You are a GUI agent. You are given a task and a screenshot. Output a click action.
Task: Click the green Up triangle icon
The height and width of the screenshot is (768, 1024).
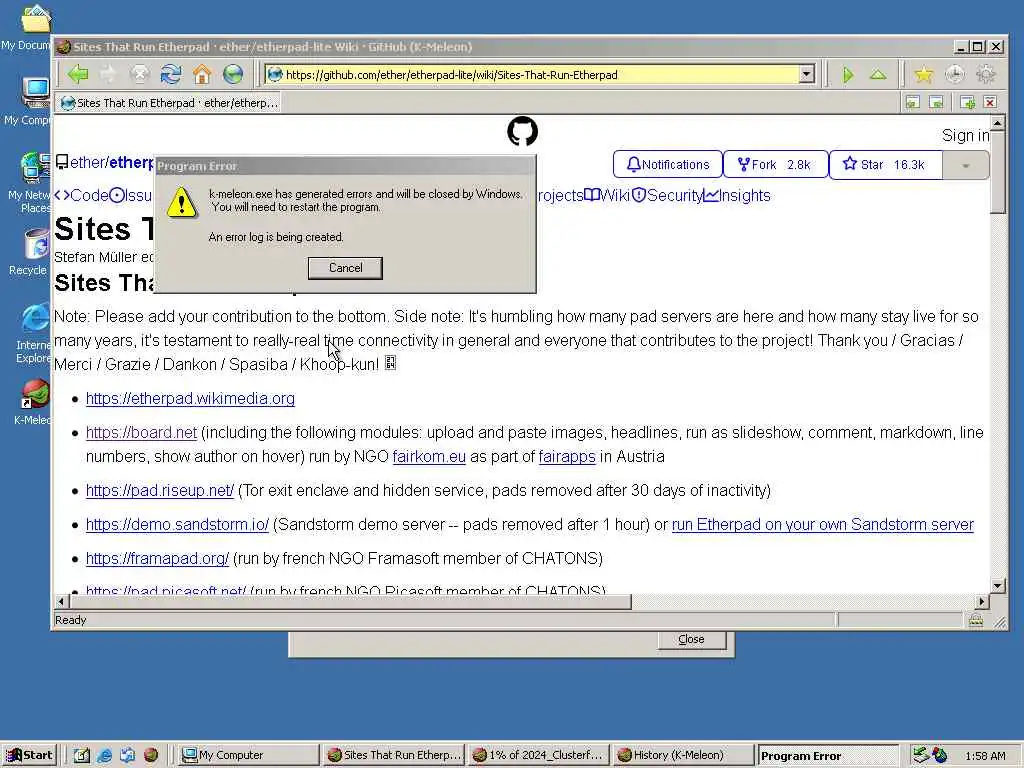(x=878, y=75)
